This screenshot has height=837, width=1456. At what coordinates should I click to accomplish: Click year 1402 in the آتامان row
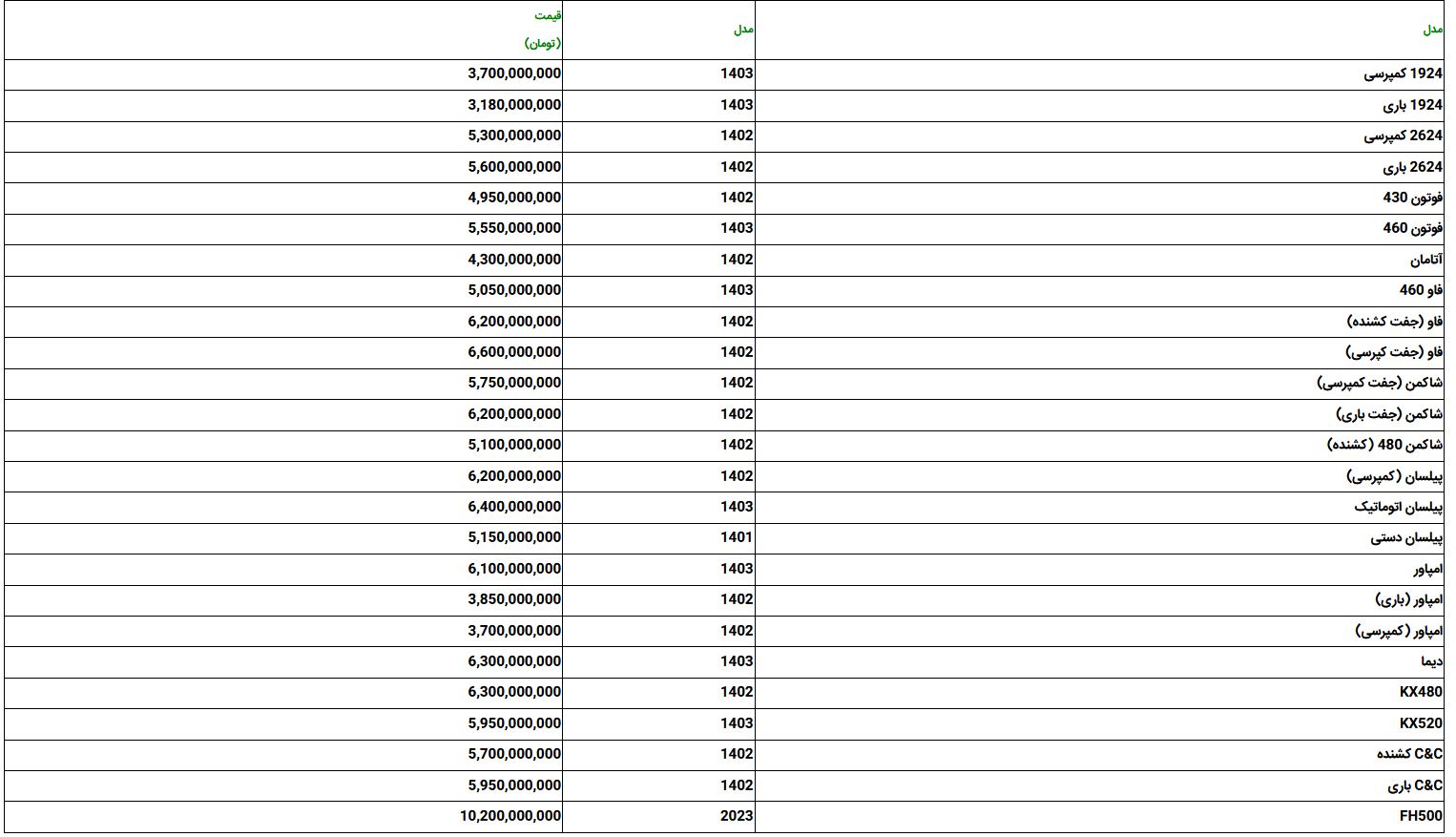pos(737,260)
